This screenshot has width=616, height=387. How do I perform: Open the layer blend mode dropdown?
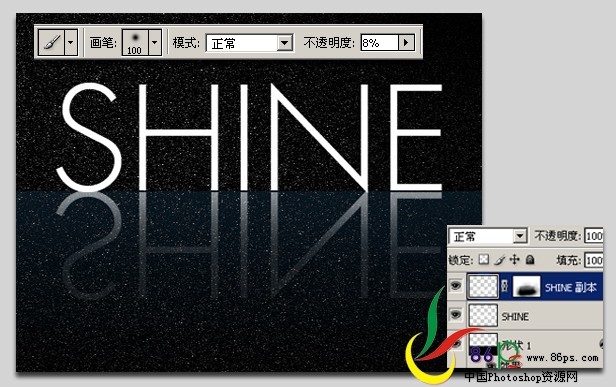pos(487,236)
